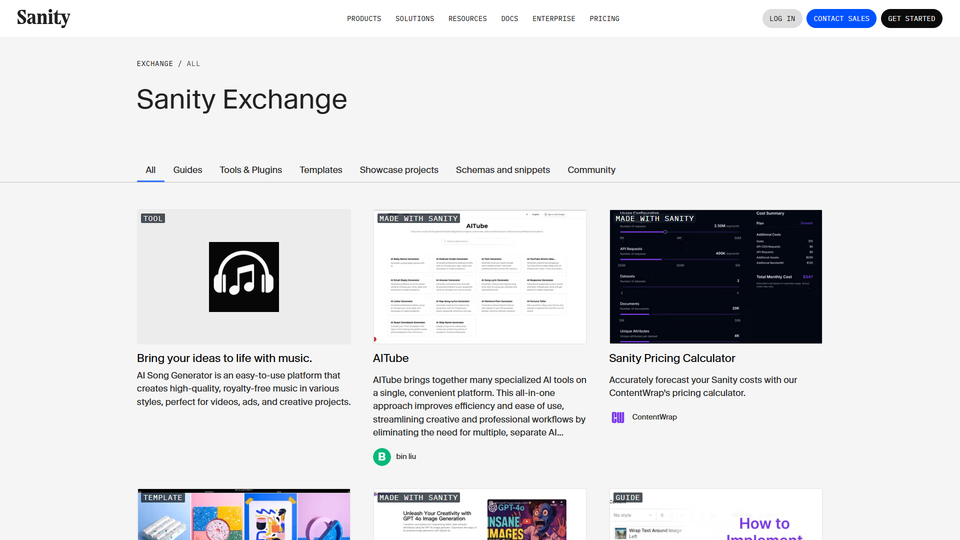Open the Solutions menu
The width and height of the screenshot is (960, 540).
click(x=414, y=19)
